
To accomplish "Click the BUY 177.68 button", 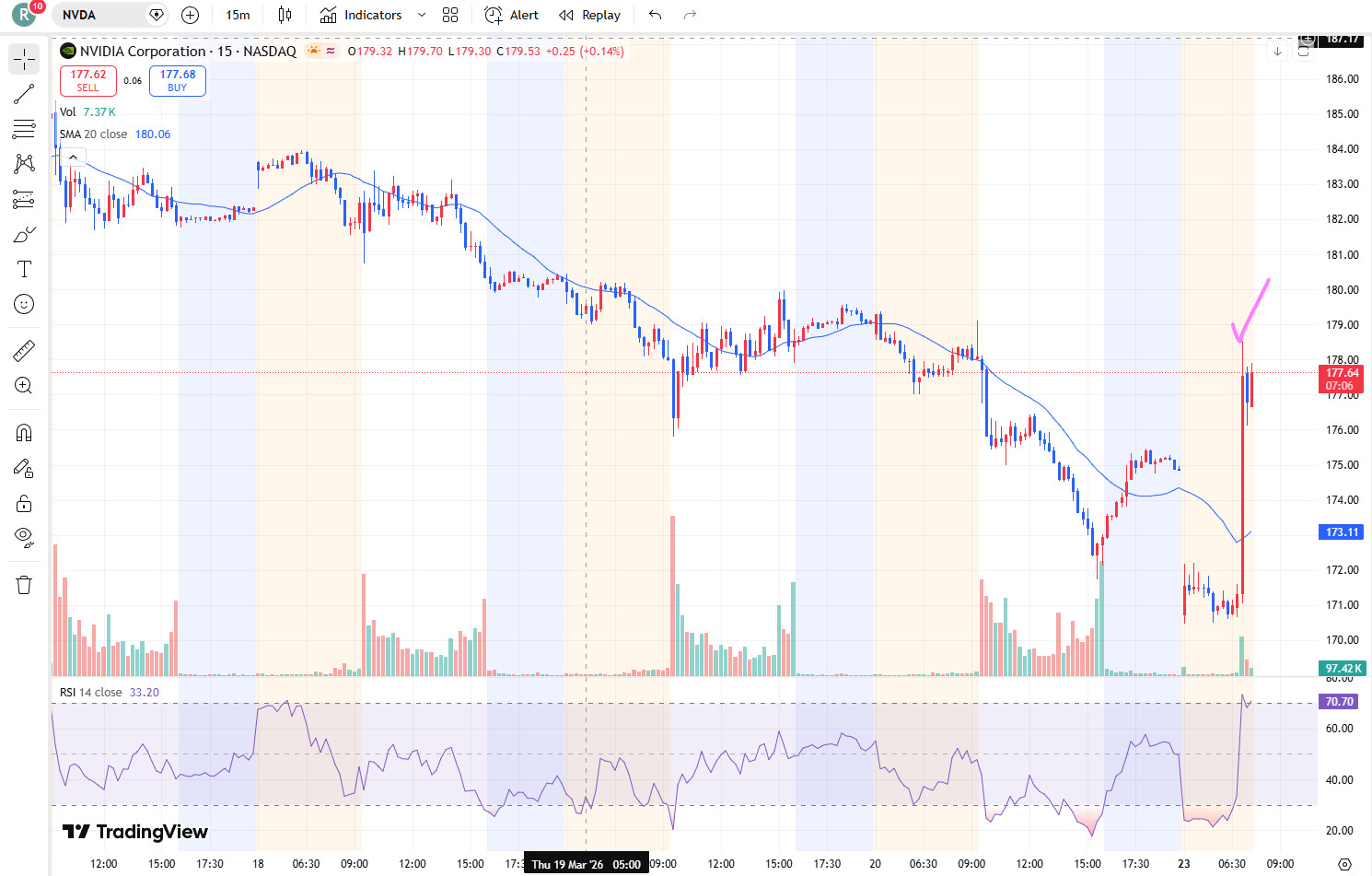I will coord(178,81).
